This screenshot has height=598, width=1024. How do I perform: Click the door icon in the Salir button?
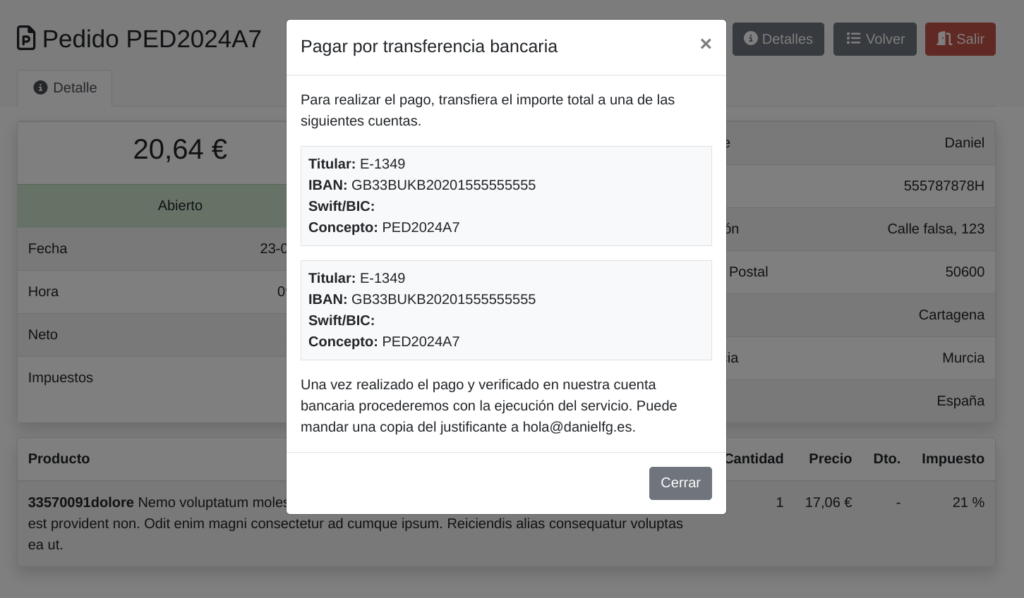pyautogui.click(x=944, y=39)
